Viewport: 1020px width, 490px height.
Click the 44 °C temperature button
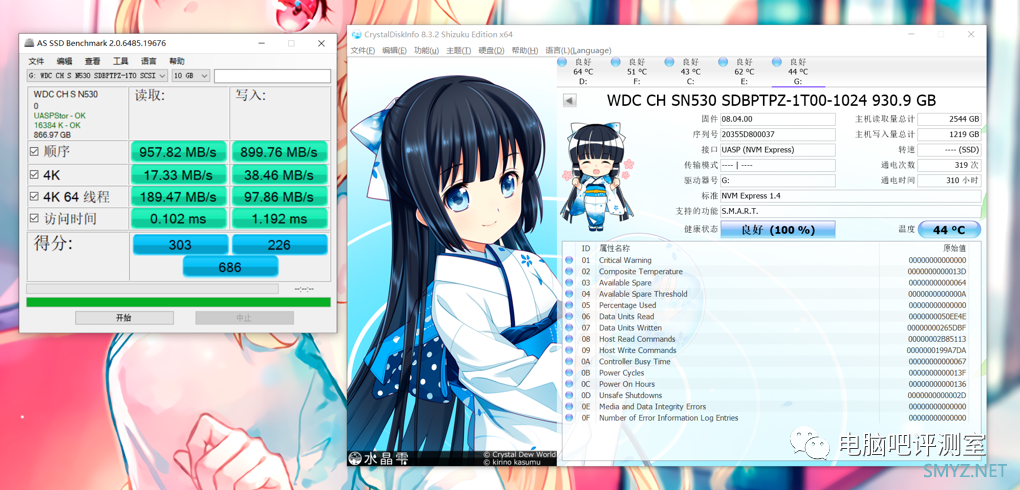949,230
